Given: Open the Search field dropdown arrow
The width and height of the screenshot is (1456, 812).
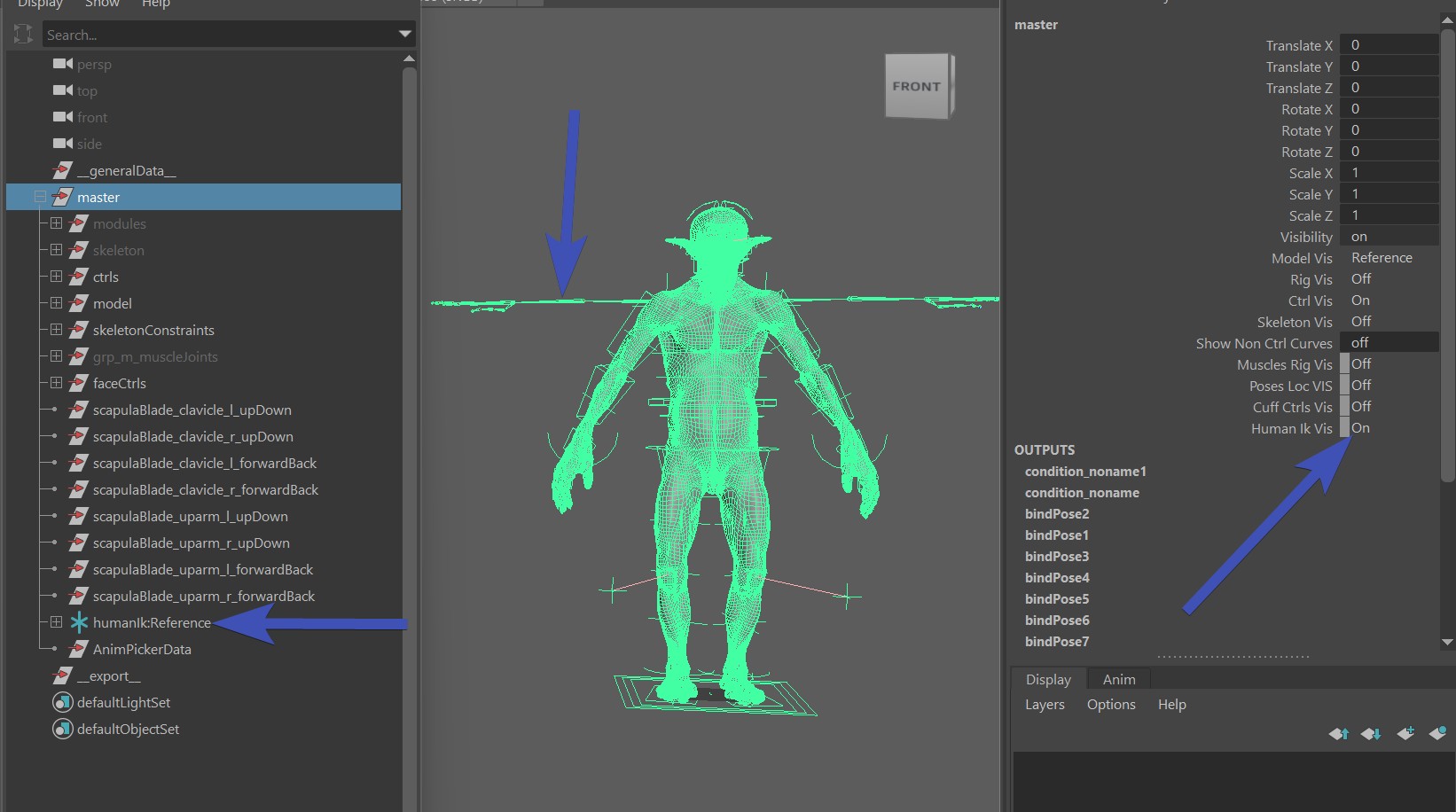Looking at the screenshot, I should pos(405,35).
